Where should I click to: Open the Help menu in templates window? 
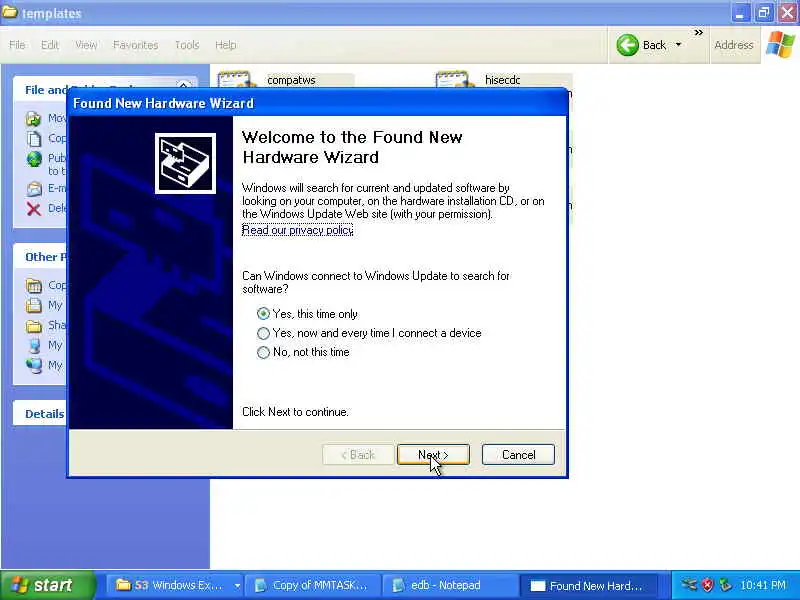click(x=225, y=45)
